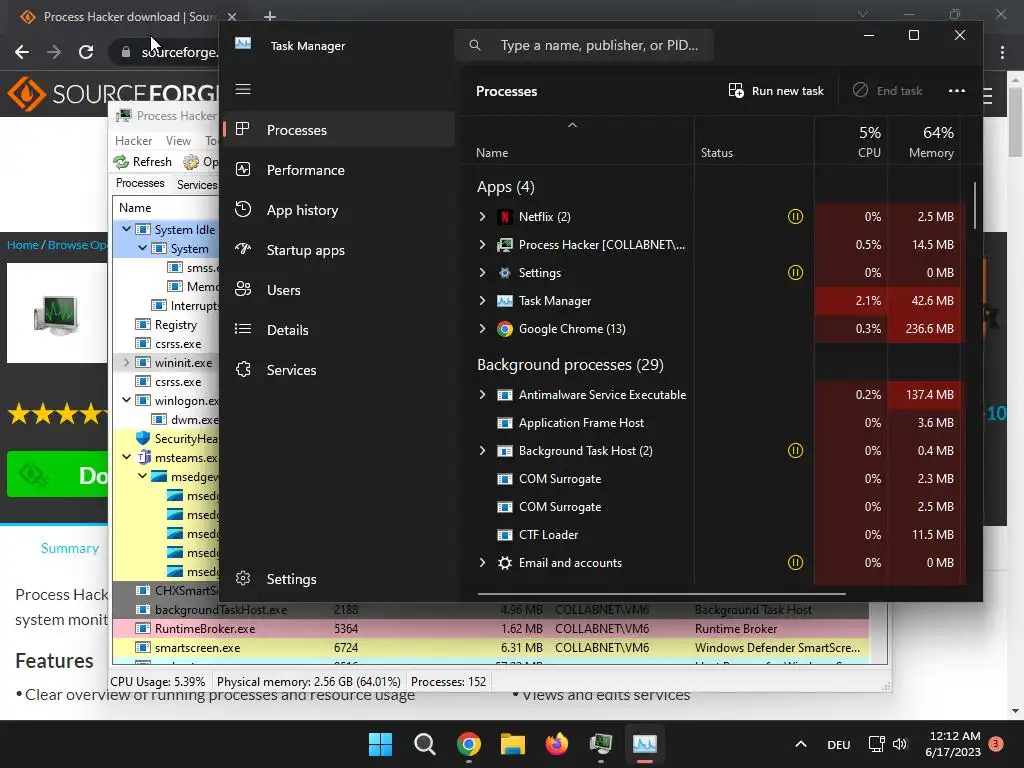Open the Windows Start menu
1024x768 pixels.
[380, 744]
